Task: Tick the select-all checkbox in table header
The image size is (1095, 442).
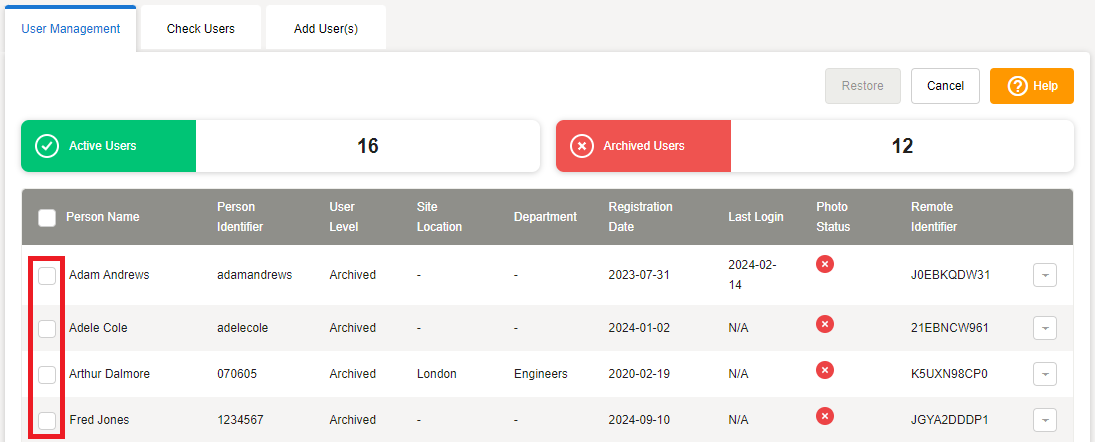Action: [47, 218]
